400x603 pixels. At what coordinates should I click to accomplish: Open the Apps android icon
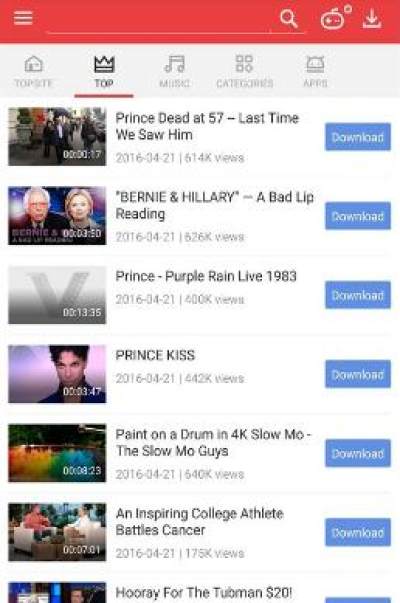tap(315, 64)
